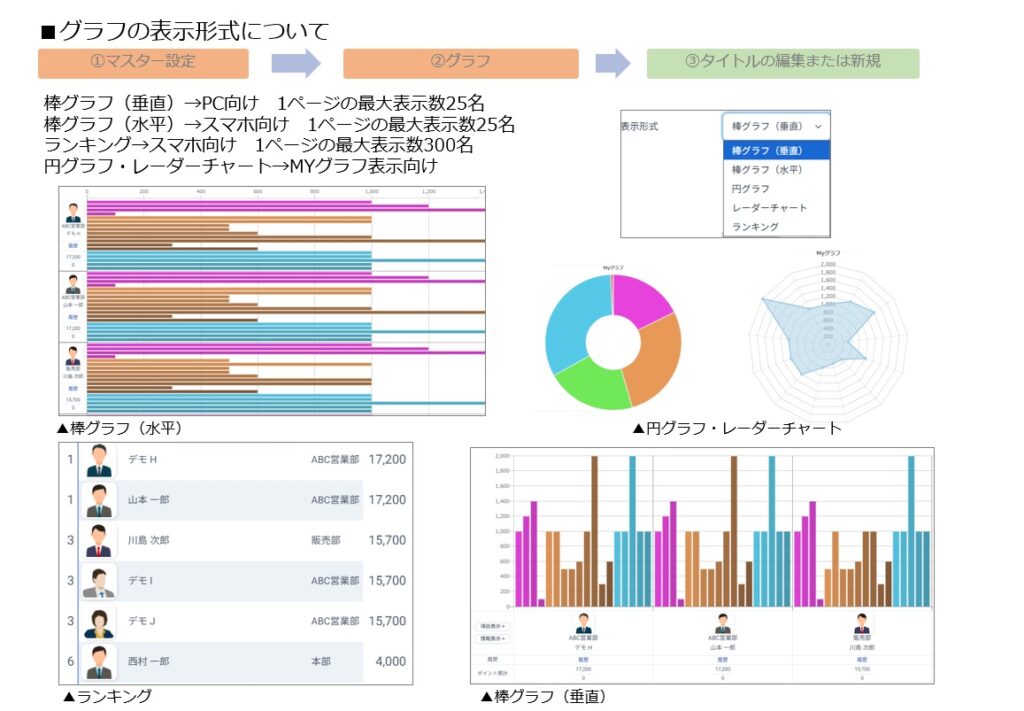Click 販売部 川島 次郎 avatar under vertical chart
Screen dimensions: 1024x711
click(x=862, y=623)
